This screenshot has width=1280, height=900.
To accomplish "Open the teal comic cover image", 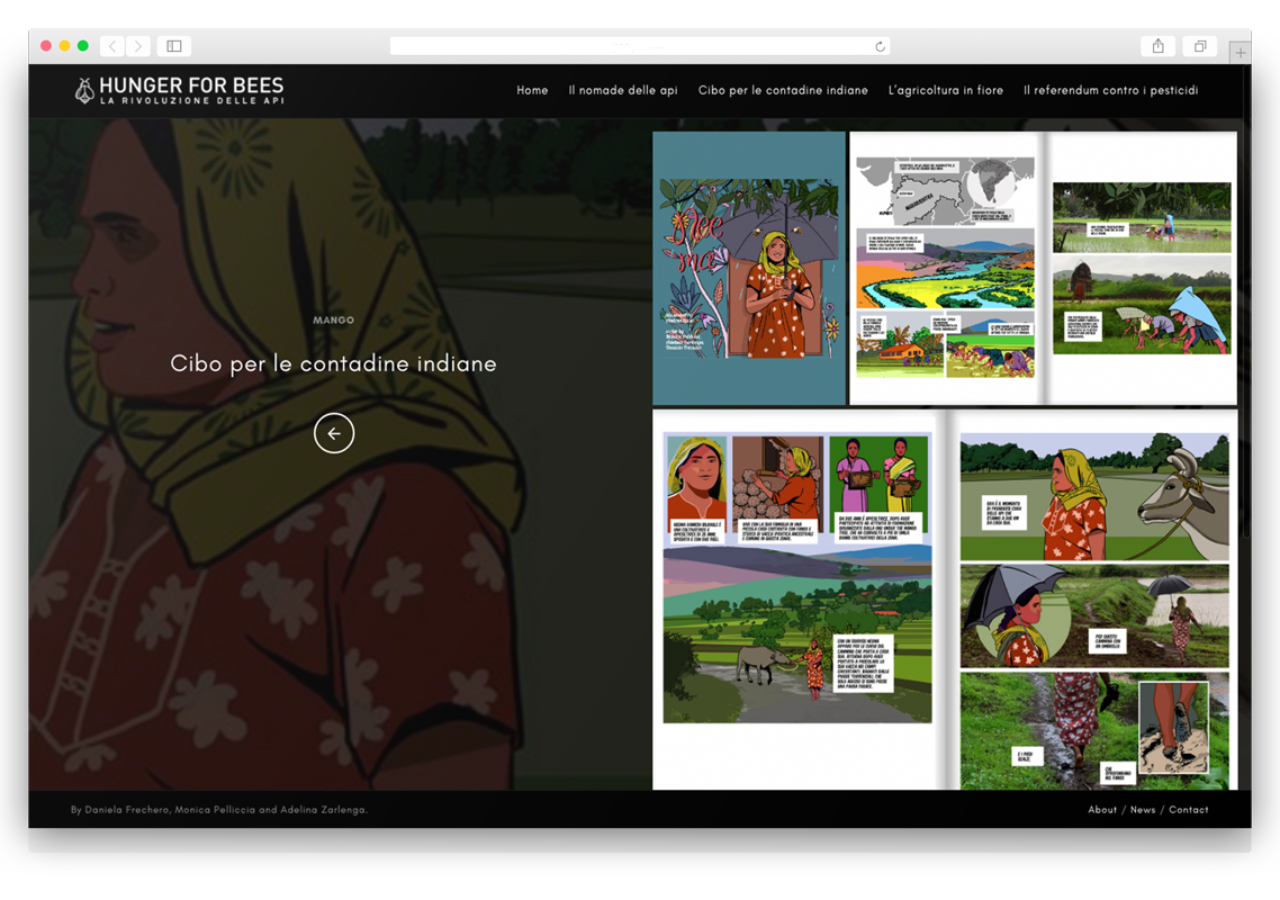I will (749, 268).
